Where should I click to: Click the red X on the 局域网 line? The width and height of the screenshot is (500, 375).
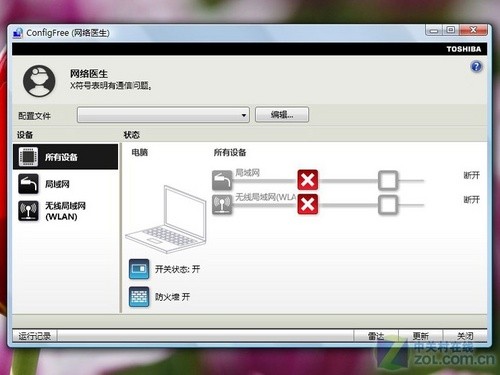coord(307,180)
